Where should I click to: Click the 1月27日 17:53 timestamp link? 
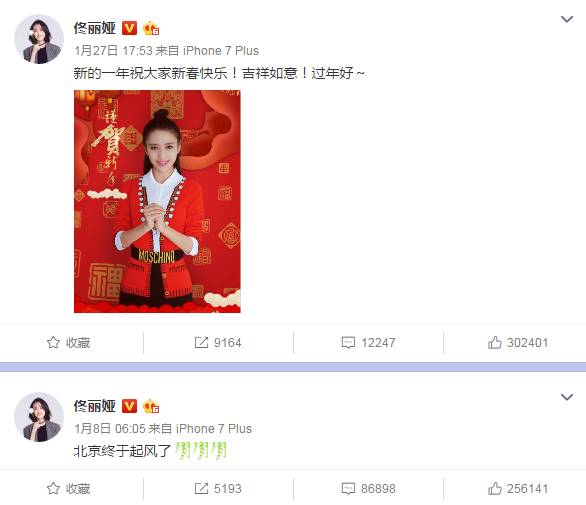point(114,50)
